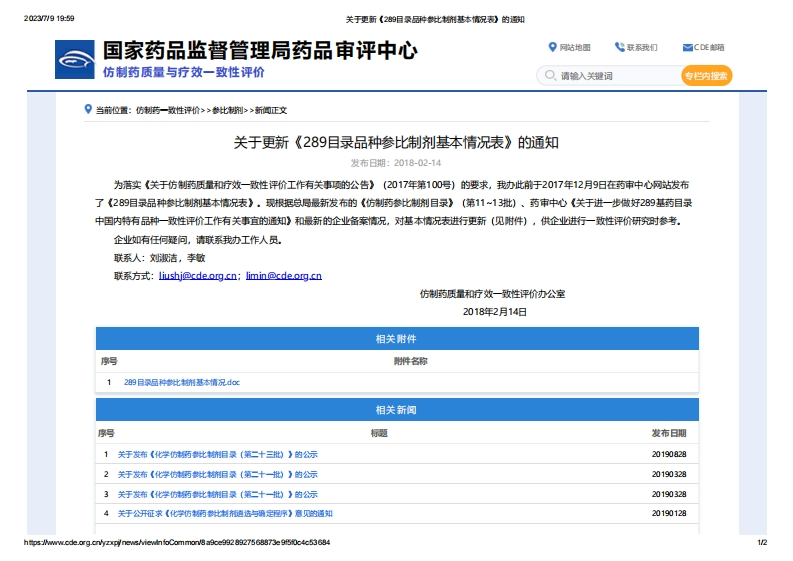Click the limin@cde.org.cn email link
The height and width of the screenshot is (561, 793).
pos(283,276)
